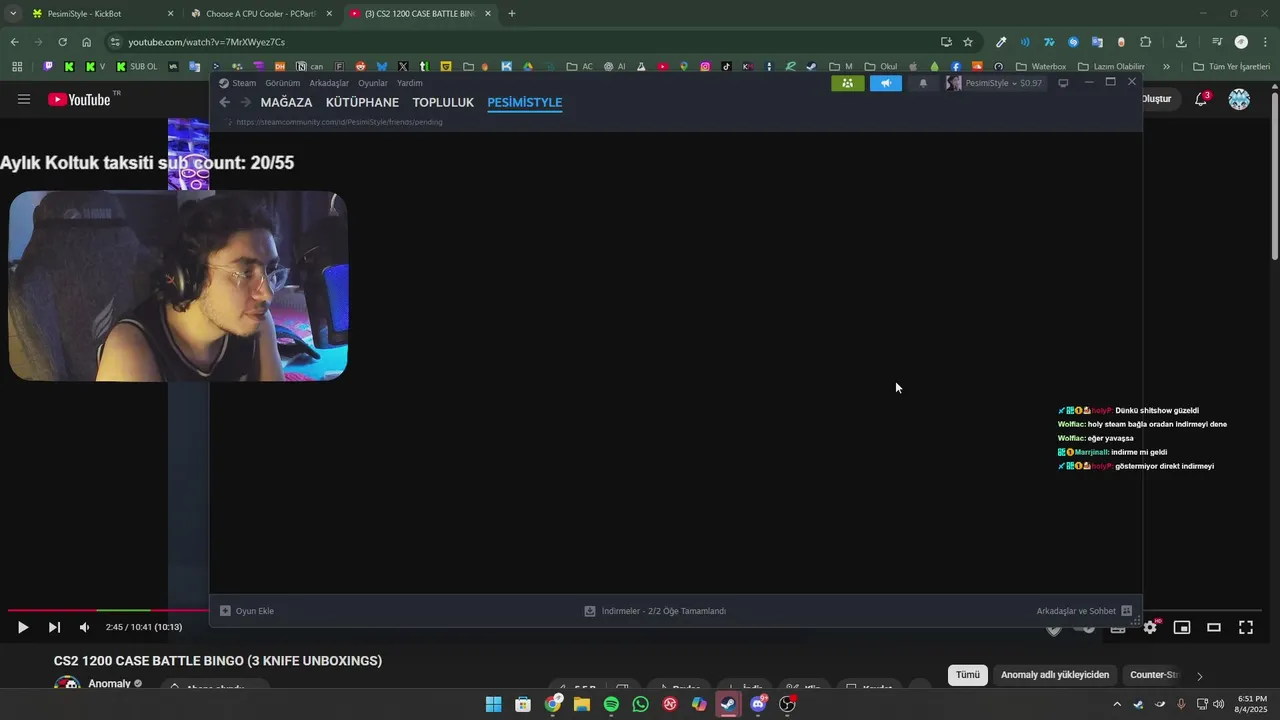Screen dimensions: 1280x720
Task: Click the Oyun Ekle plus icon in Steam
Action: [x=225, y=611]
